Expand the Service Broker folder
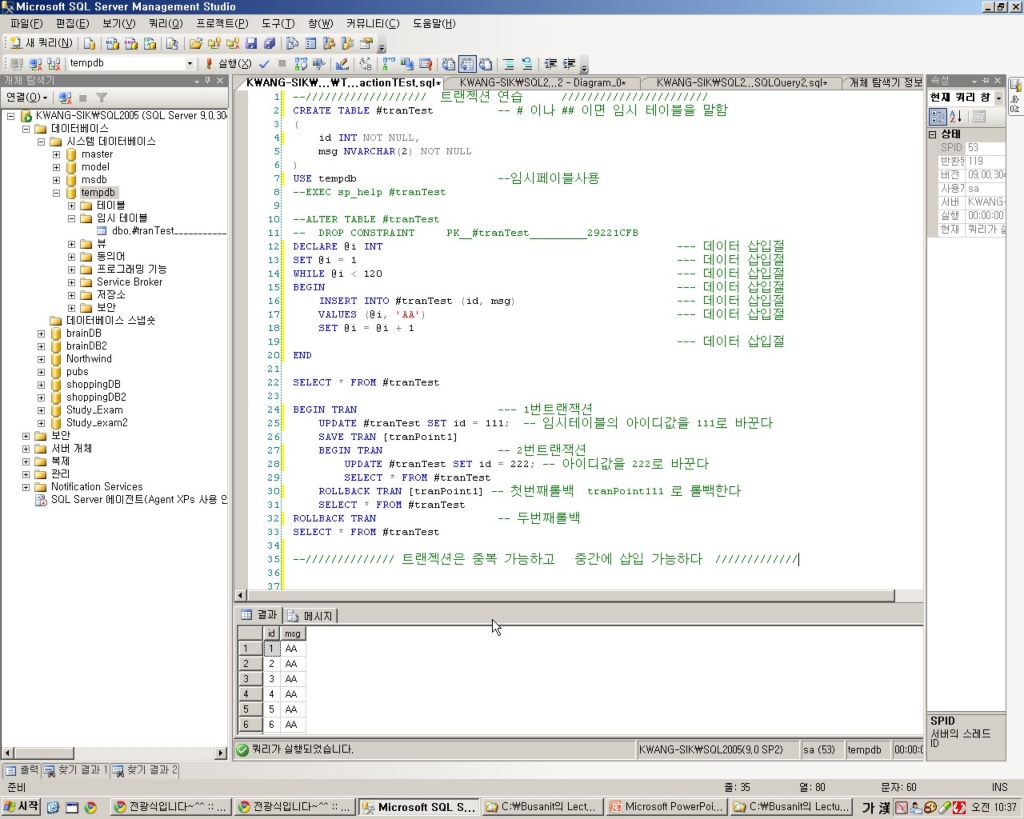 click(x=72, y=283)
